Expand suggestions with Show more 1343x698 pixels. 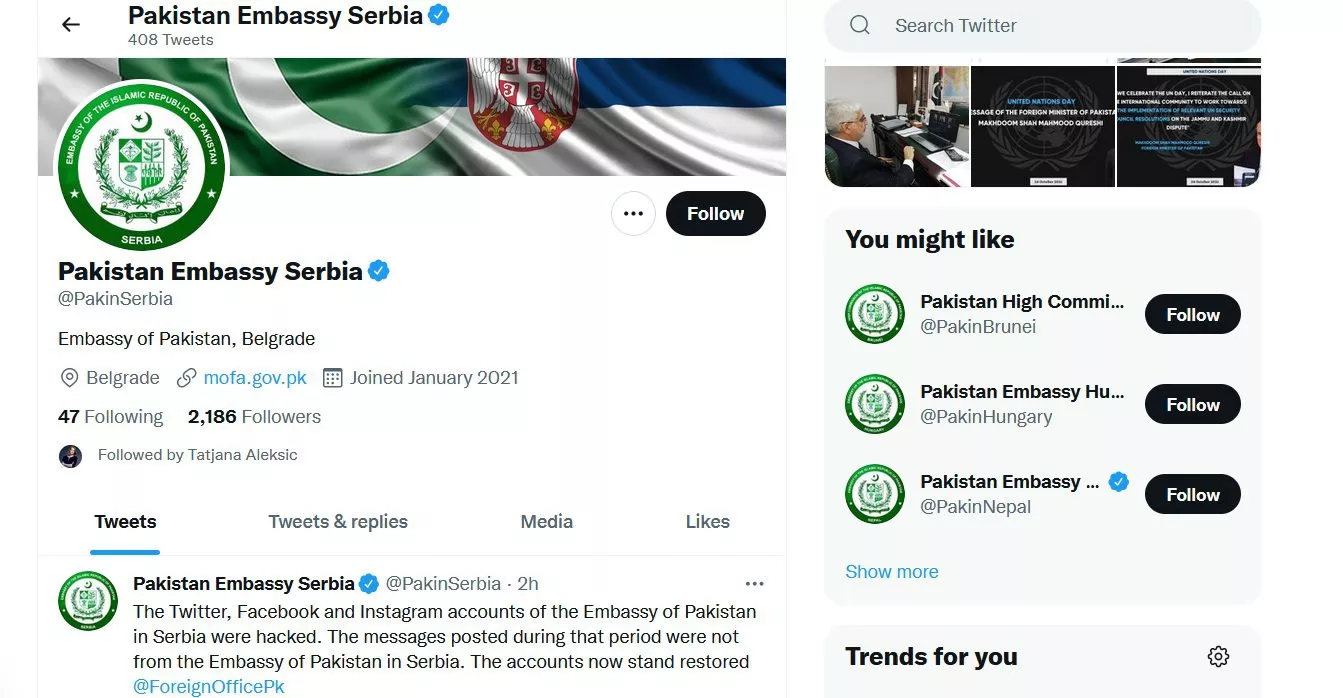point(892,572)
